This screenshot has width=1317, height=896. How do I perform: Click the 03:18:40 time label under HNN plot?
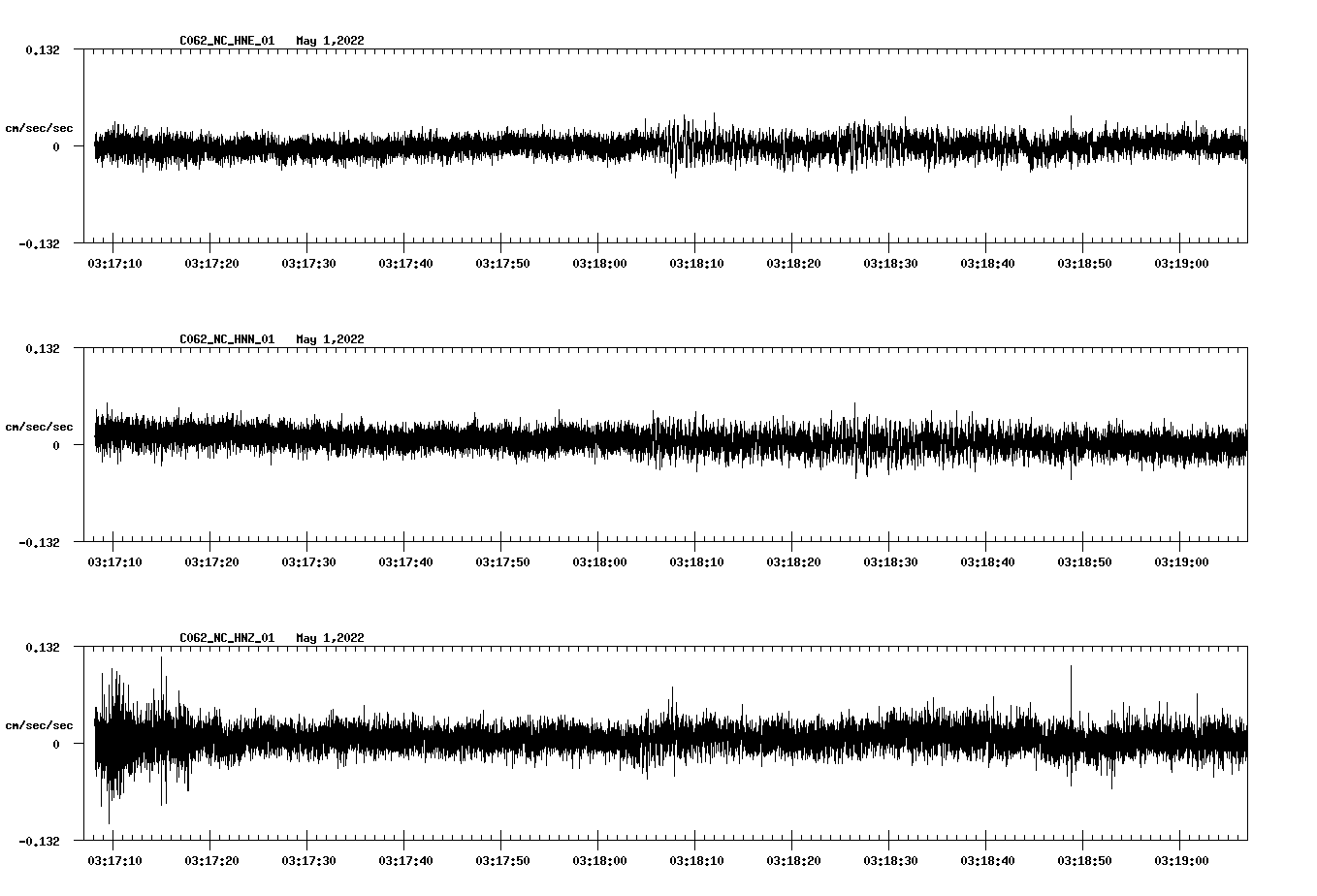[x=987, y=561]
